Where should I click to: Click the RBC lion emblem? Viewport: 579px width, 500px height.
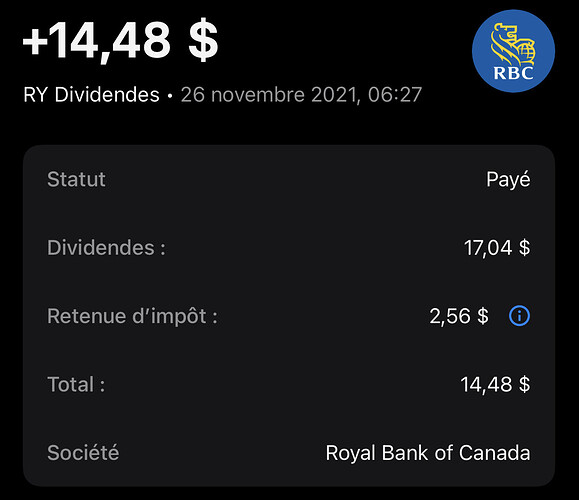pos(513,42)
